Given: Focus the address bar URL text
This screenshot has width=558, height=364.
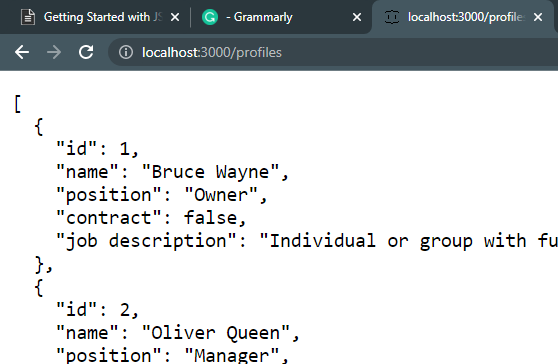Looking at the screenshot, I should click(x=212, y=52).
